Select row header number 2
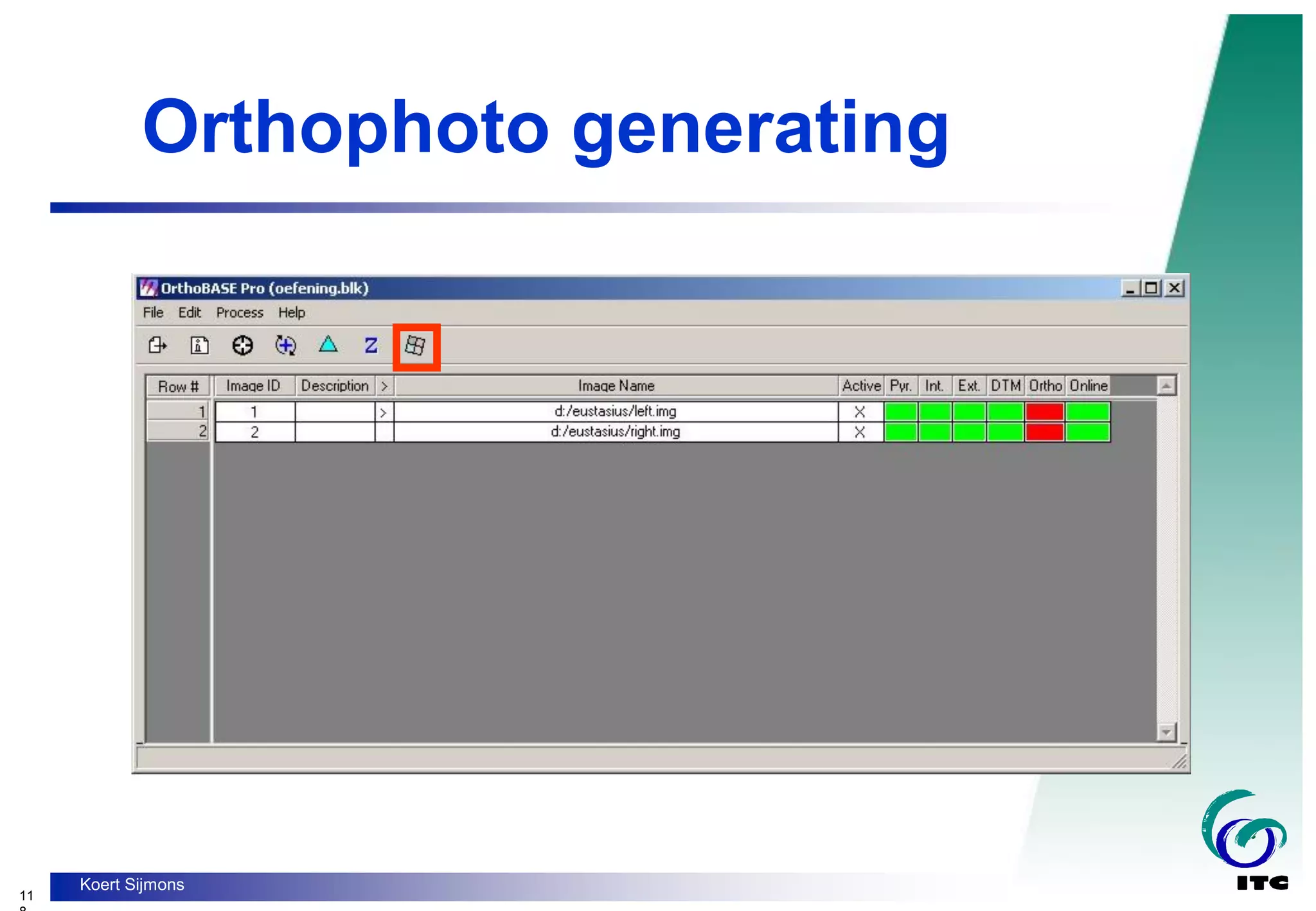The height and width of the screenshot is (911, 1316). pos(179,432)
